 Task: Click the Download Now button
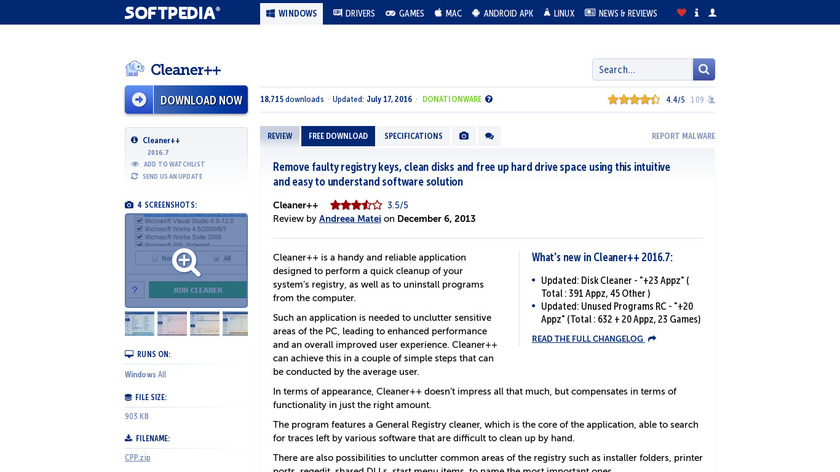coord(186,100)
